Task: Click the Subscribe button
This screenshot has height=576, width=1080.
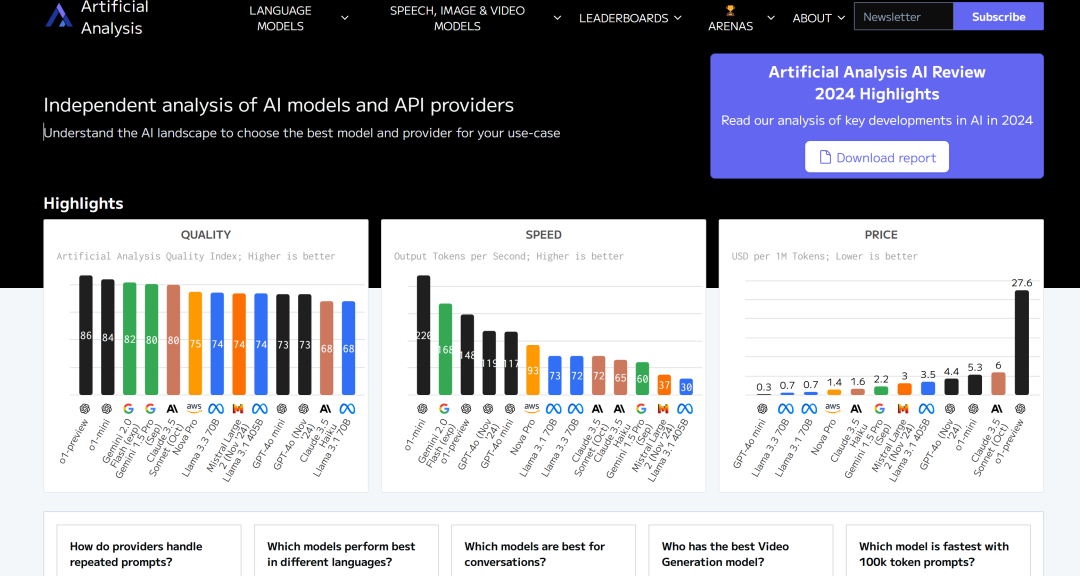Action: 998,17
